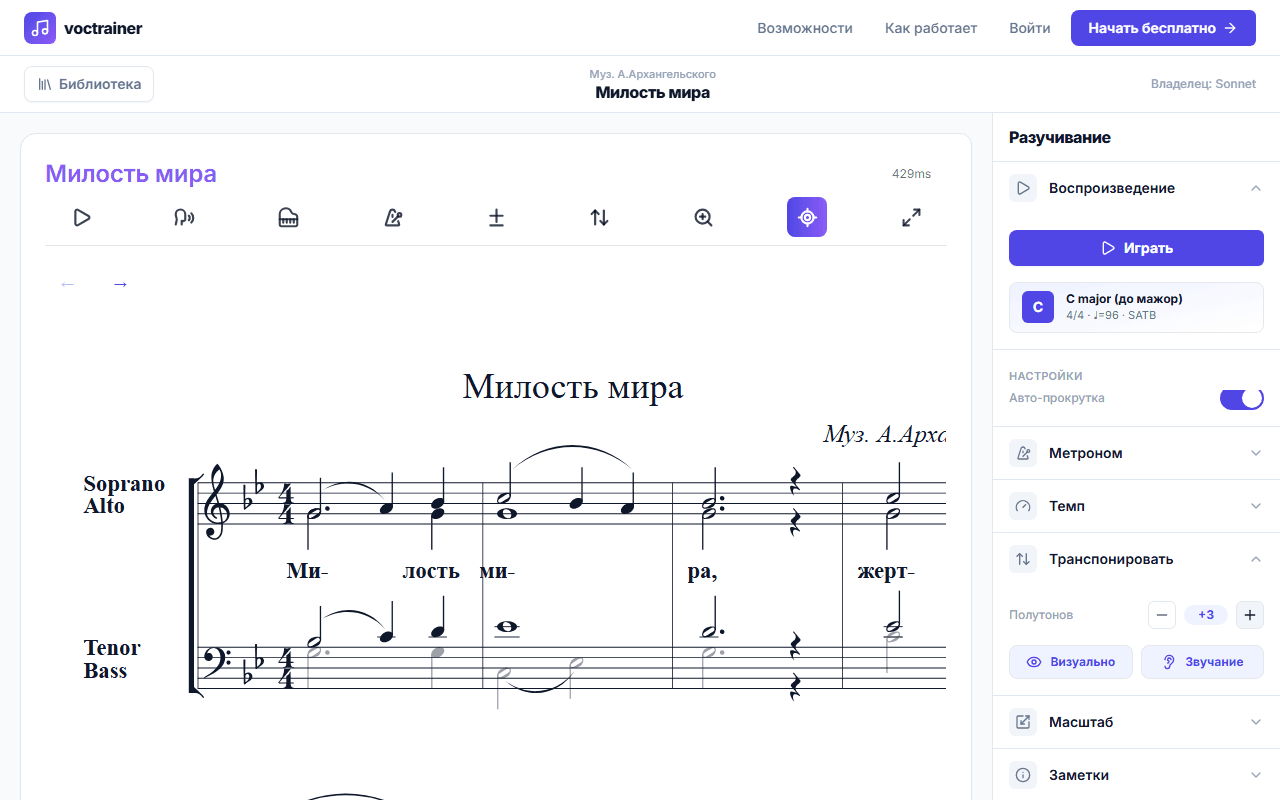The height and width of the screenshot is (800, 1280).
Task: Click Войти to sign in
Action: tap(1030, 28)
